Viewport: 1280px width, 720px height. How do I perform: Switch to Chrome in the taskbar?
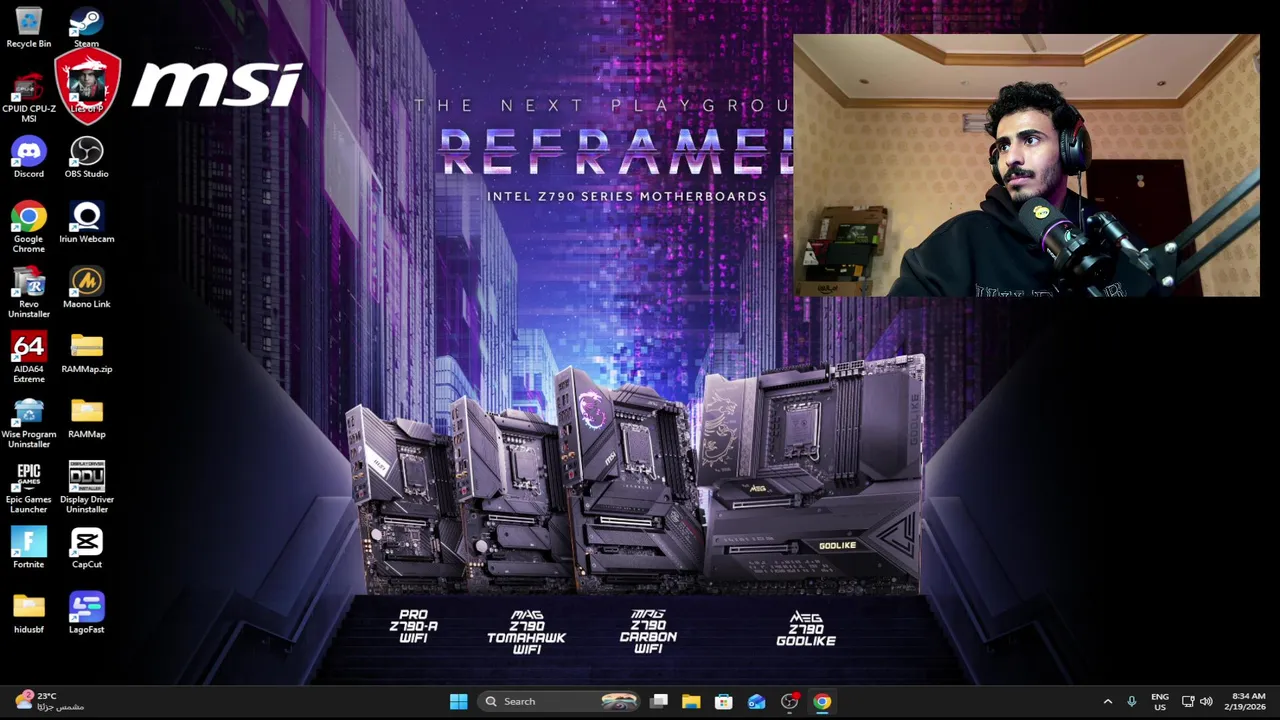(822, 701)
